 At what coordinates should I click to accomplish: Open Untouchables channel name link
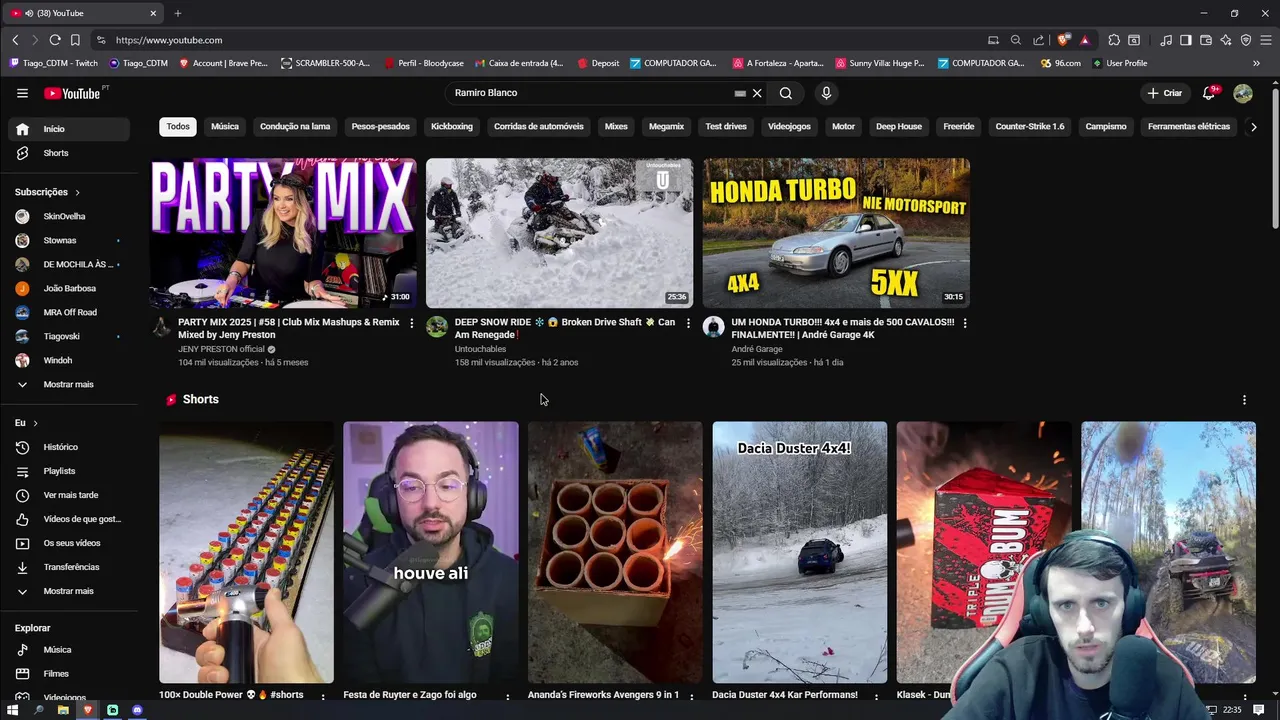pyautogui.click(x=480, y=349)
